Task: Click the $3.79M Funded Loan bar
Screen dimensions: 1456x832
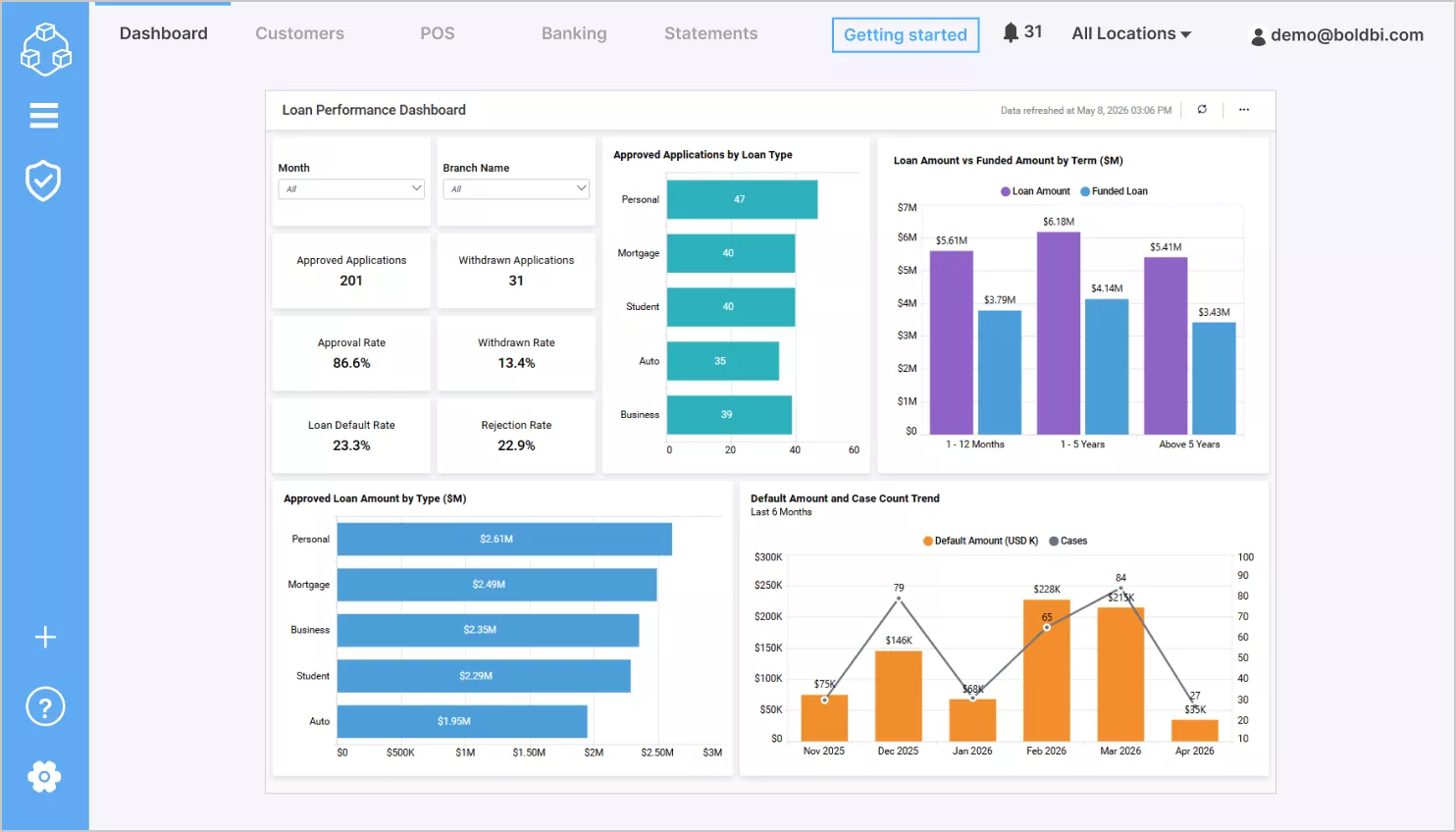Action: coord(1000,372)
